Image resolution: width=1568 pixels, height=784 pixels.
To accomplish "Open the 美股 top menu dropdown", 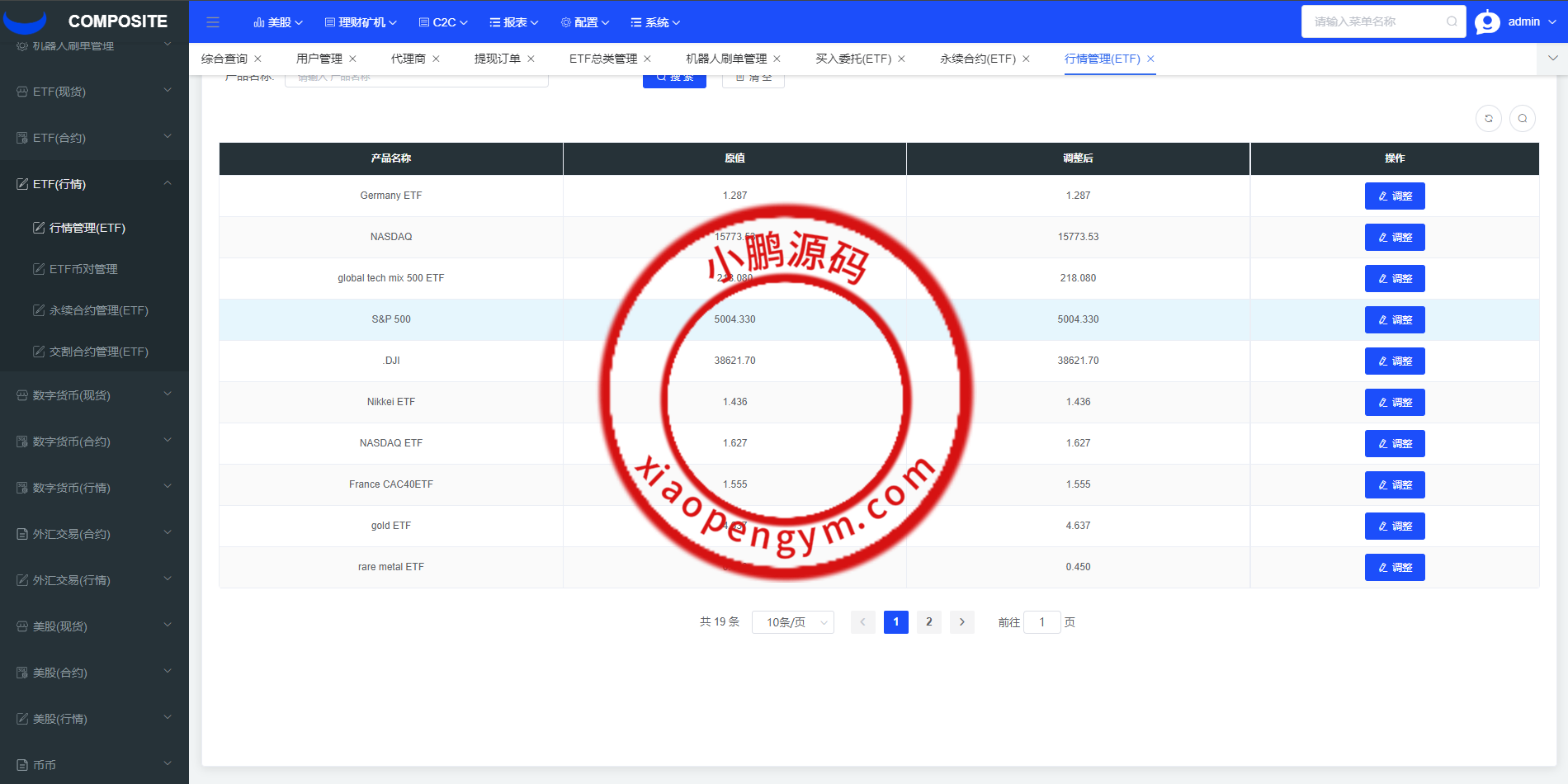I will pyautogui.click(x=278, y=22).
